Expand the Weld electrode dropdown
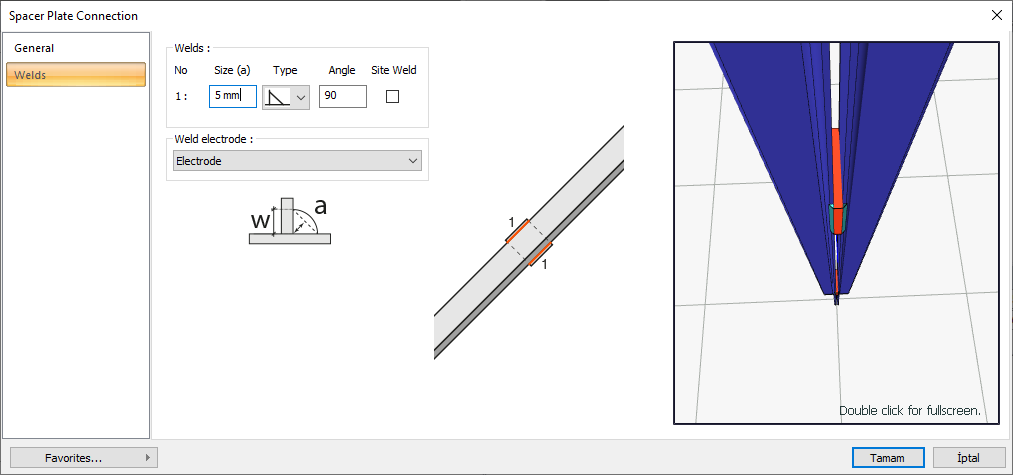Screen dimensions: 1013x475 [x=297, y=161]
